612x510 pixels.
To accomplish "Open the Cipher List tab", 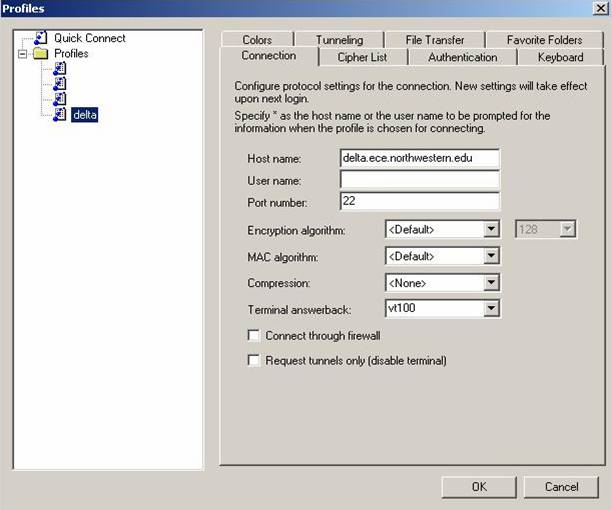I will 363,57.
